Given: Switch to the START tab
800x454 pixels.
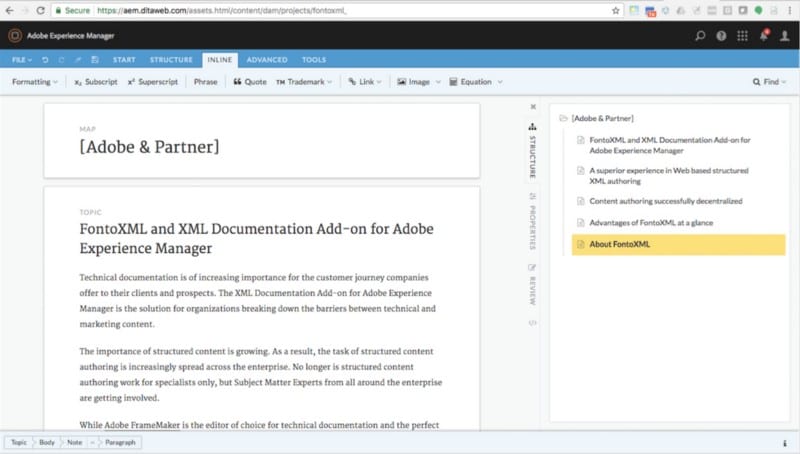Looking at the screenshot, I should coord(124,60).
